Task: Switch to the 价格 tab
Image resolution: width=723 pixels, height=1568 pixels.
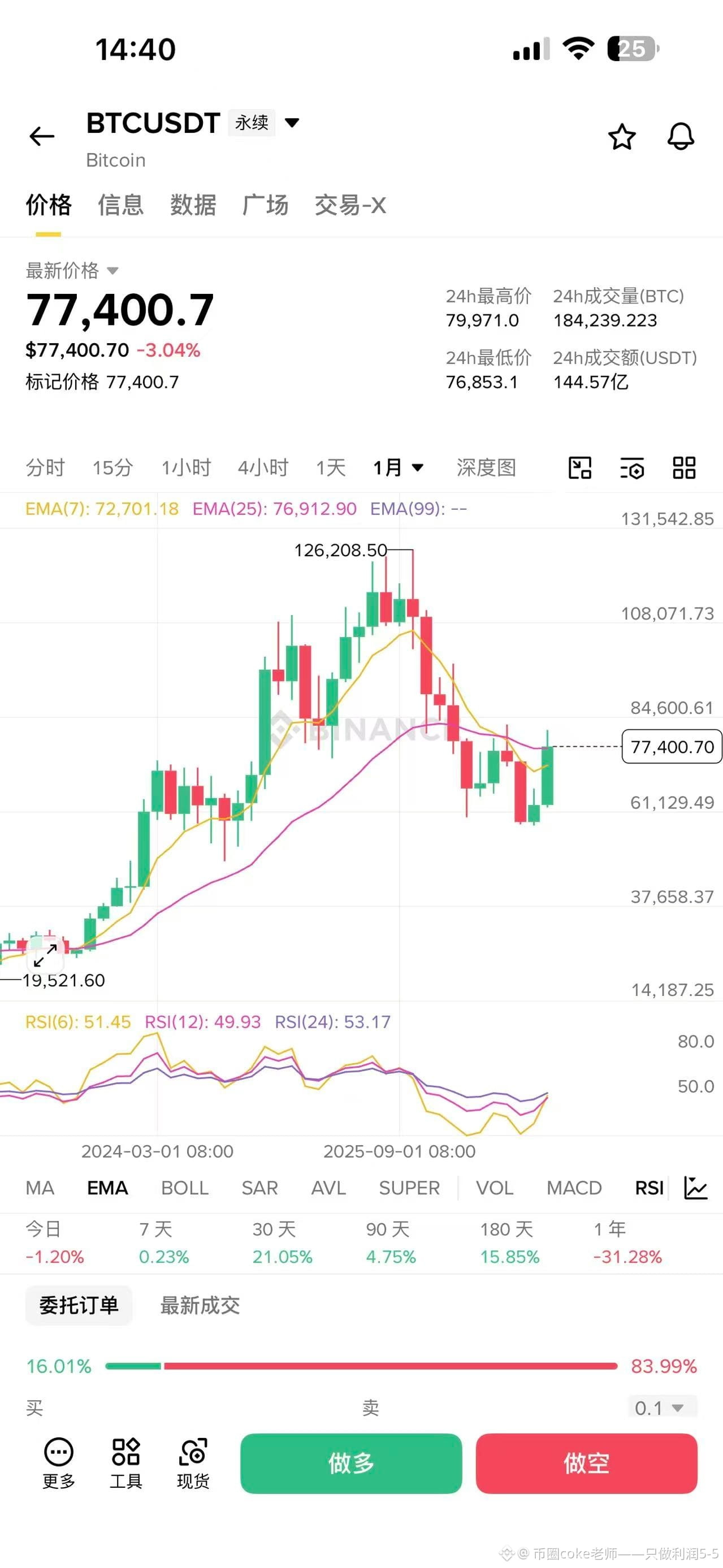Action: pos(49,205)
